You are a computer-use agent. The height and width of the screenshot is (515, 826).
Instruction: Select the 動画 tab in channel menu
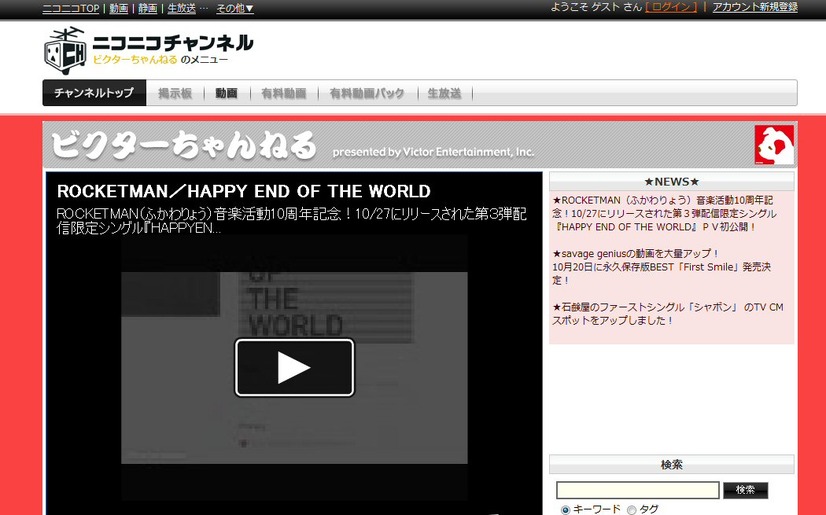pyautogui.click(x=227, y=93)
